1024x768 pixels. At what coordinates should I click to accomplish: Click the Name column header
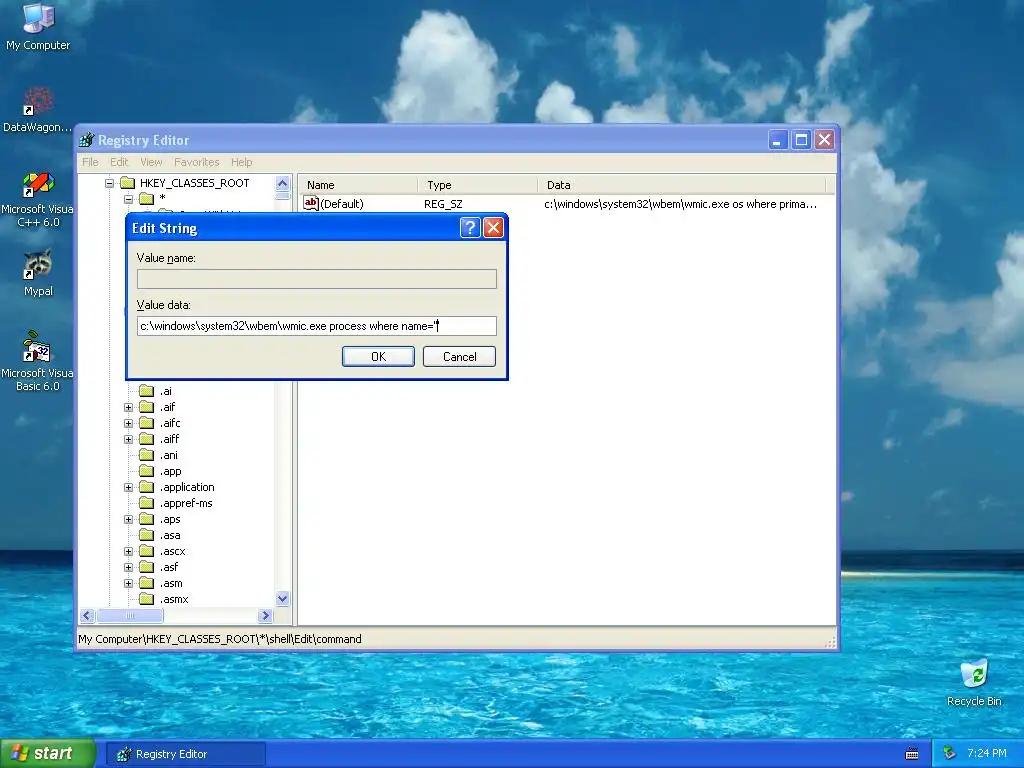pyautogui.click(x=358, y=185)
